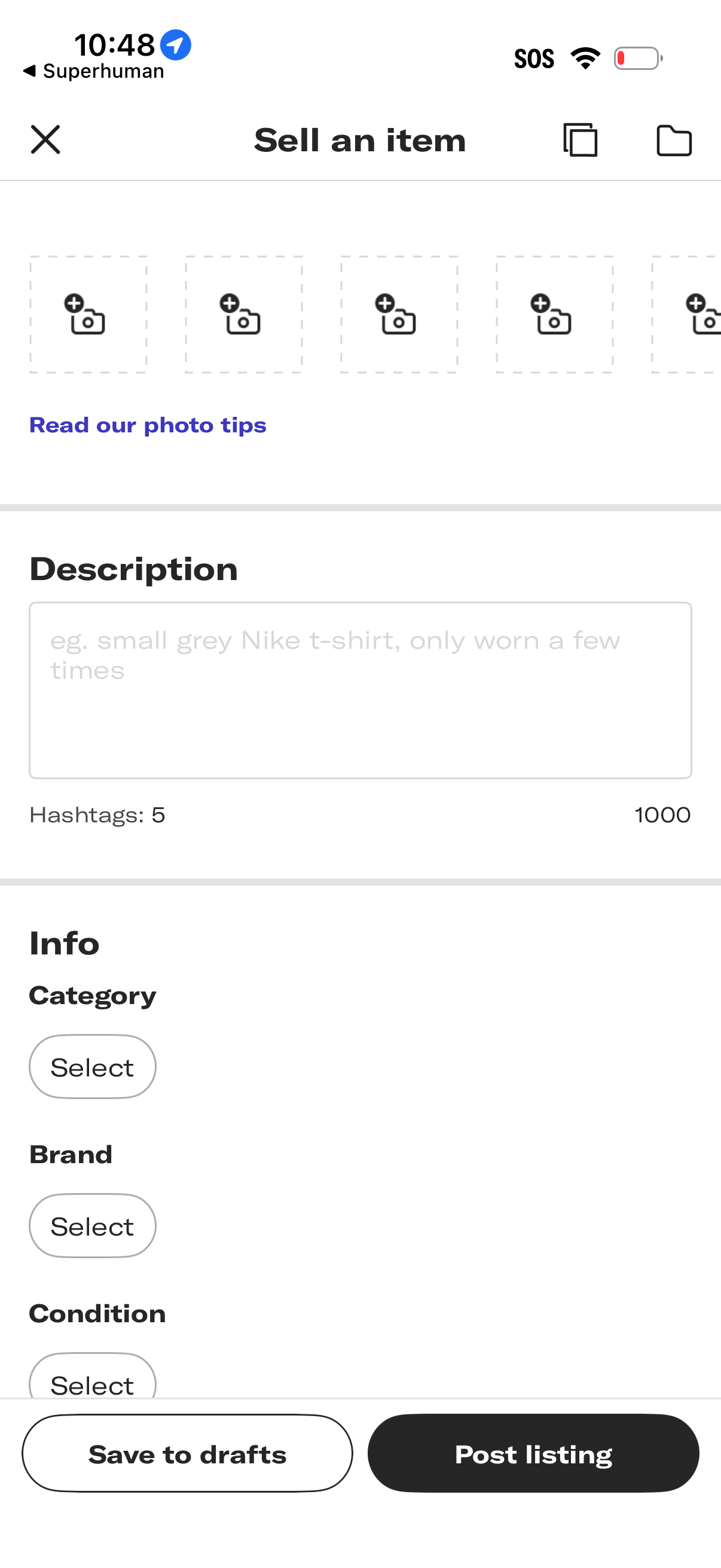Open the Brand selector
The image size is (721, 1568).
click(92, 1225)
